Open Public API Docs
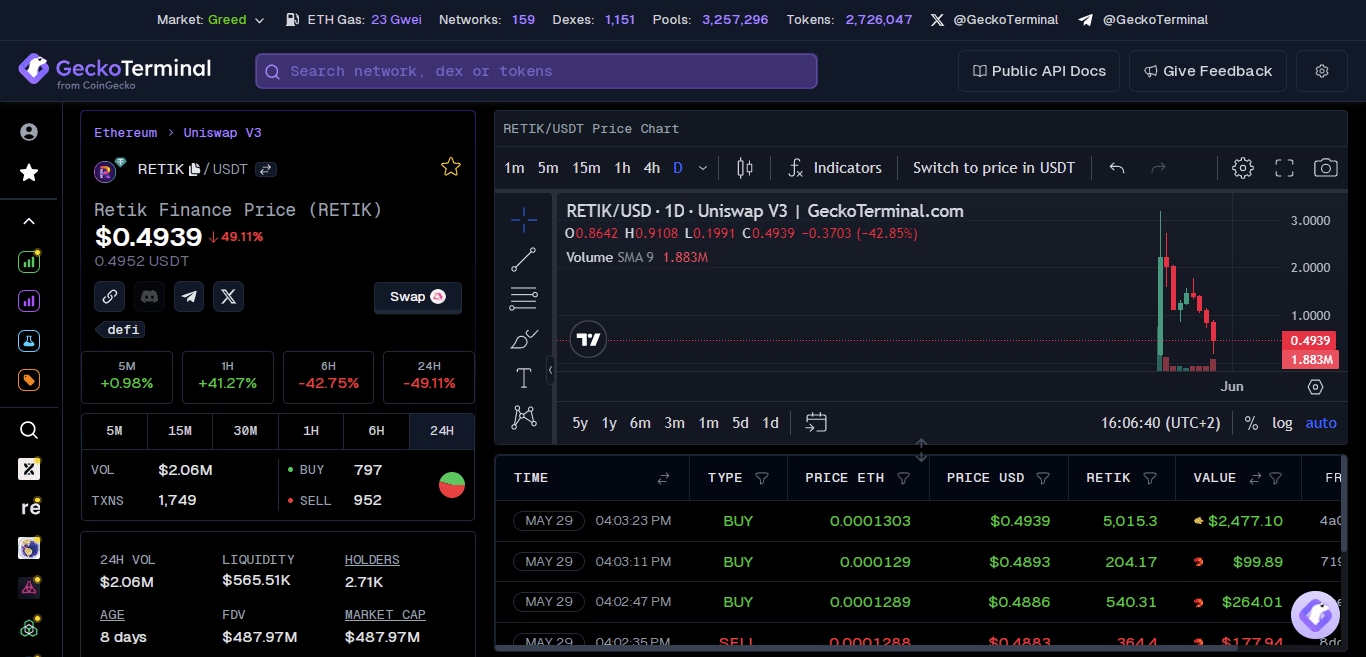The height and width of the screenshot is (657, 1366). pos(1039,71)
